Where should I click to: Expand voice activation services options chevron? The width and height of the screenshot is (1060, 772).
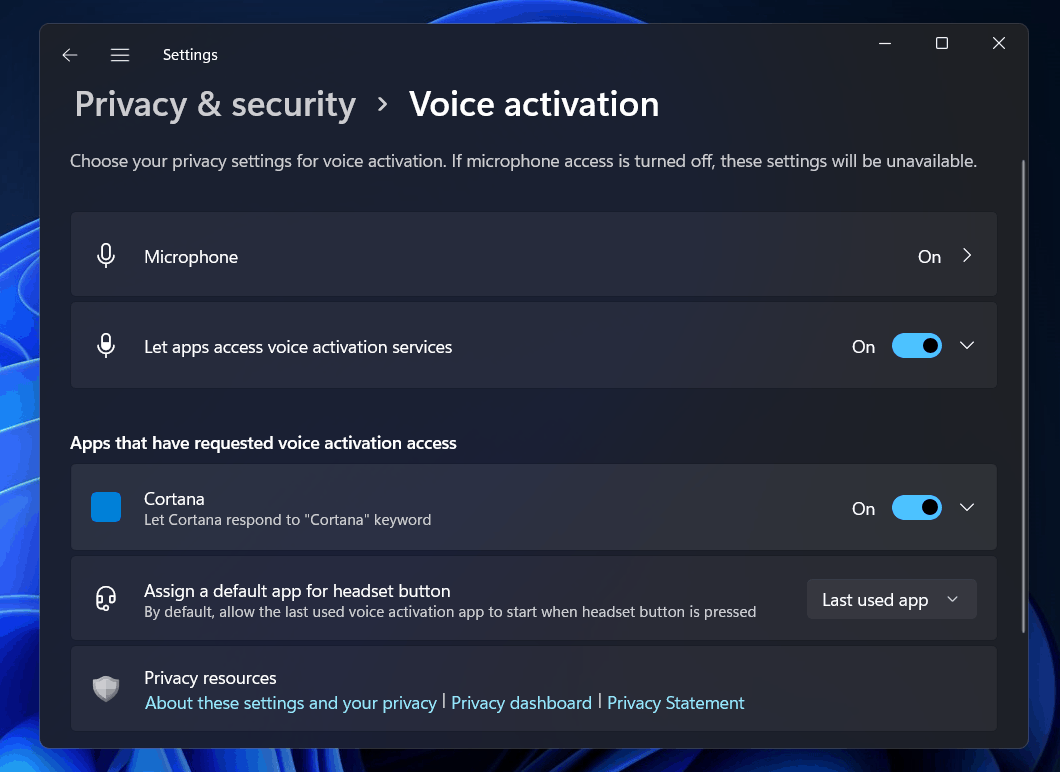(x=967, y=346)
